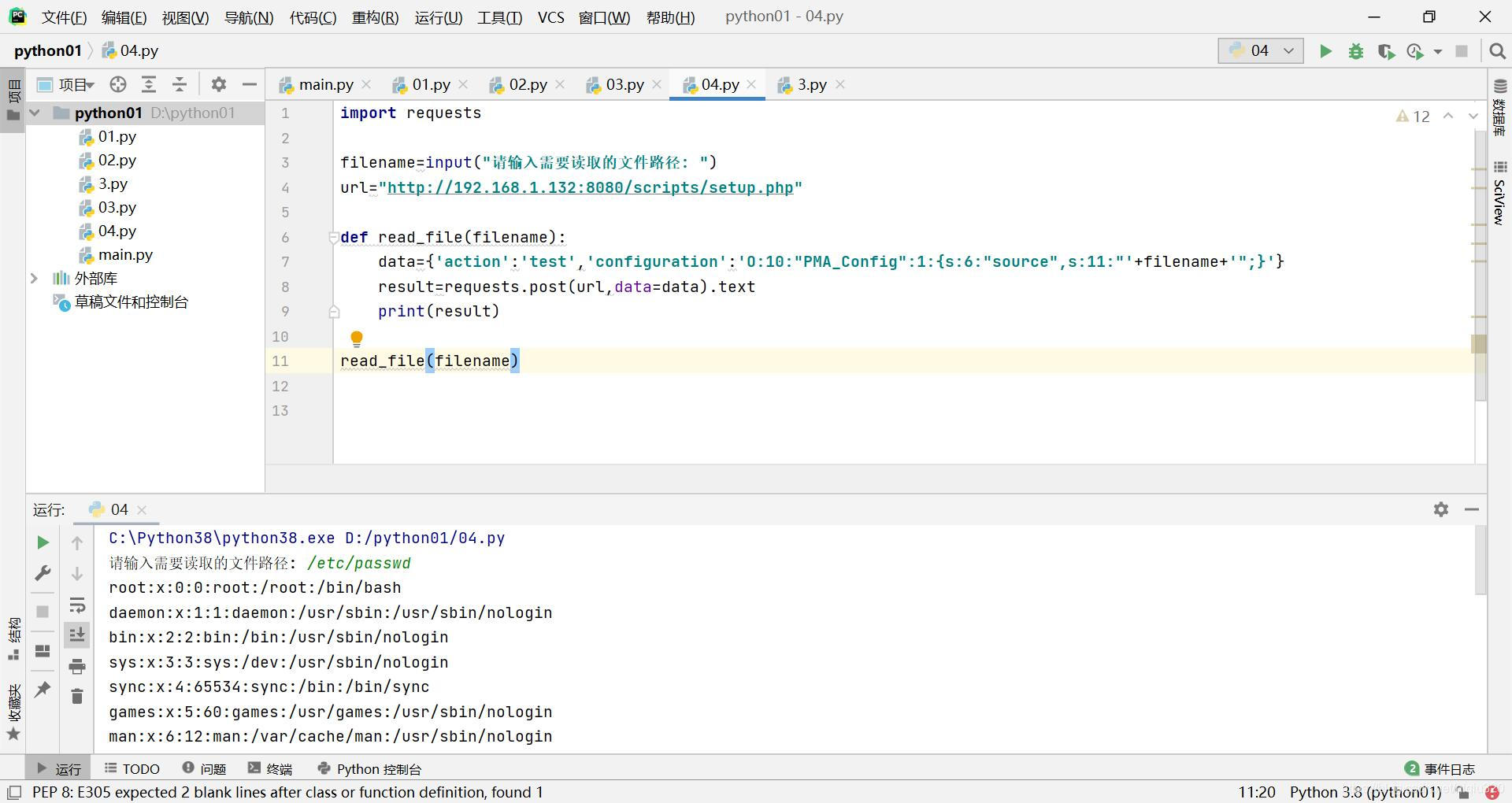Close the 04 run tab

[x=142, y=510]
